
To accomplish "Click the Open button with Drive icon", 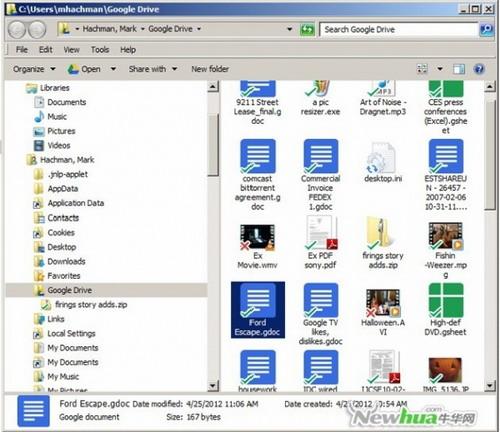I will tap(84, 69).
